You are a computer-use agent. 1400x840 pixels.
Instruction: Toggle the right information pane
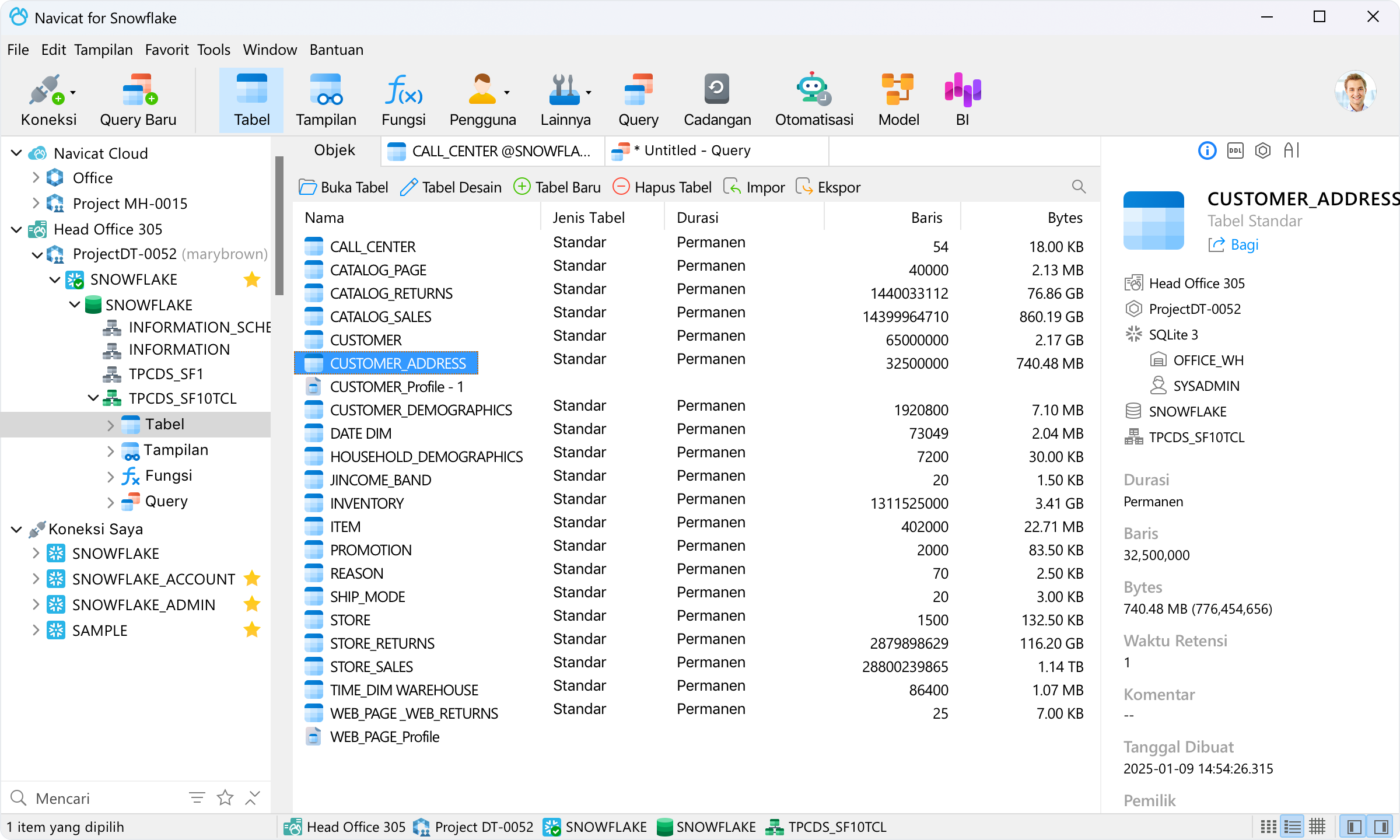click(x=1381, y=827)
